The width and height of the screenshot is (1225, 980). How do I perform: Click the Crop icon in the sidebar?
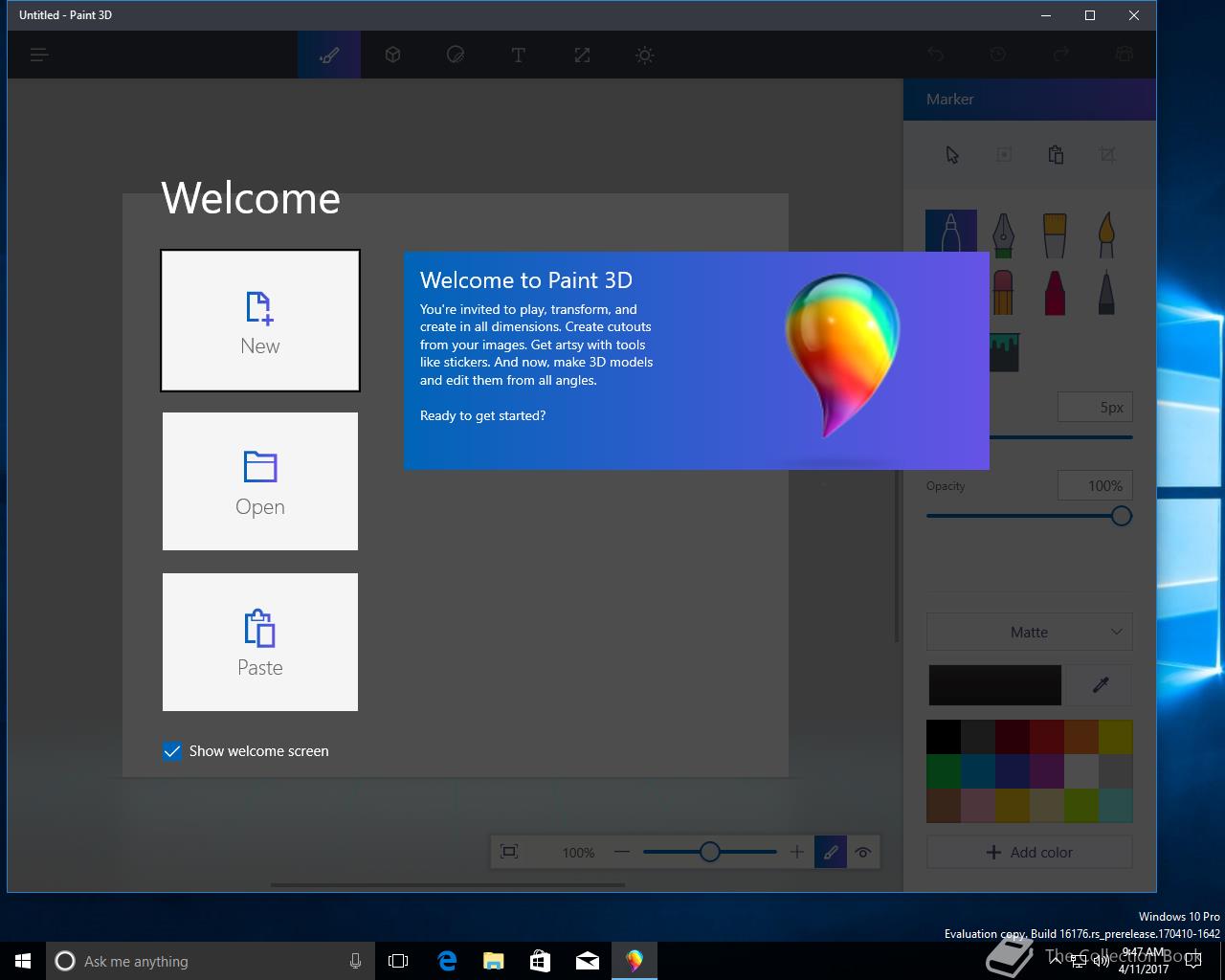click(1107, 155)
